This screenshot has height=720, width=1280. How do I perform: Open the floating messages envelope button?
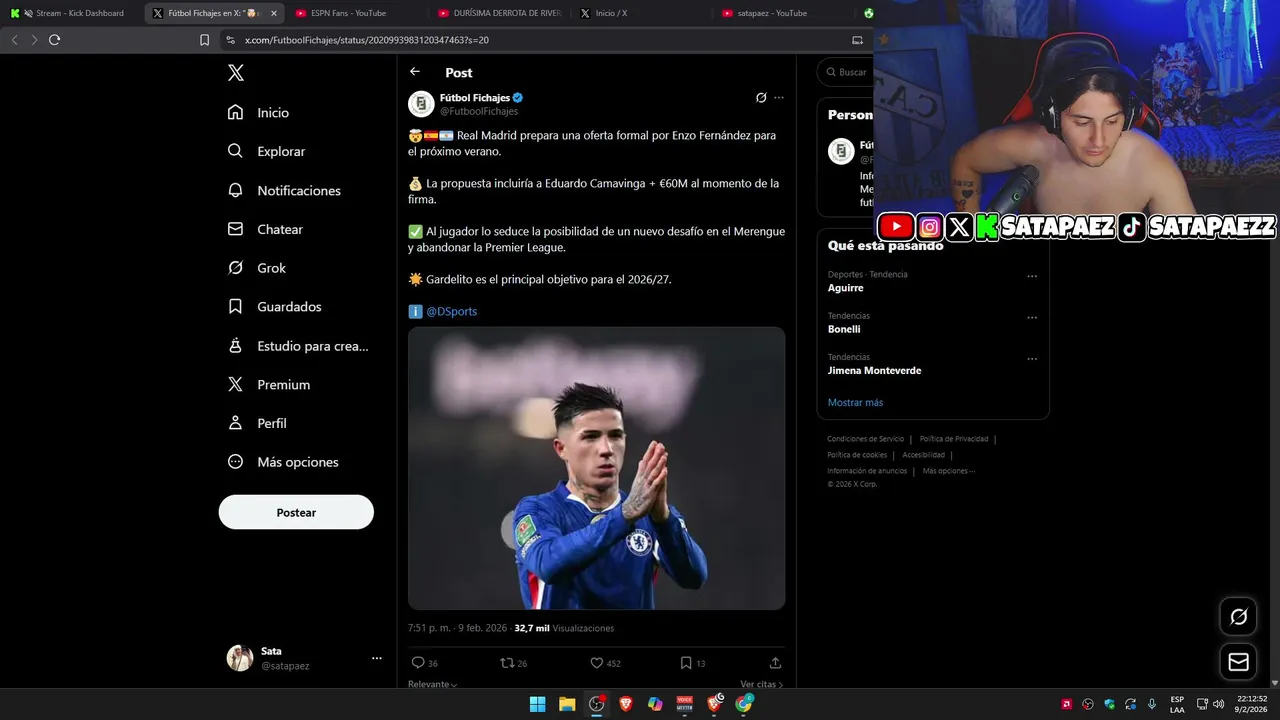(1238, 662)
